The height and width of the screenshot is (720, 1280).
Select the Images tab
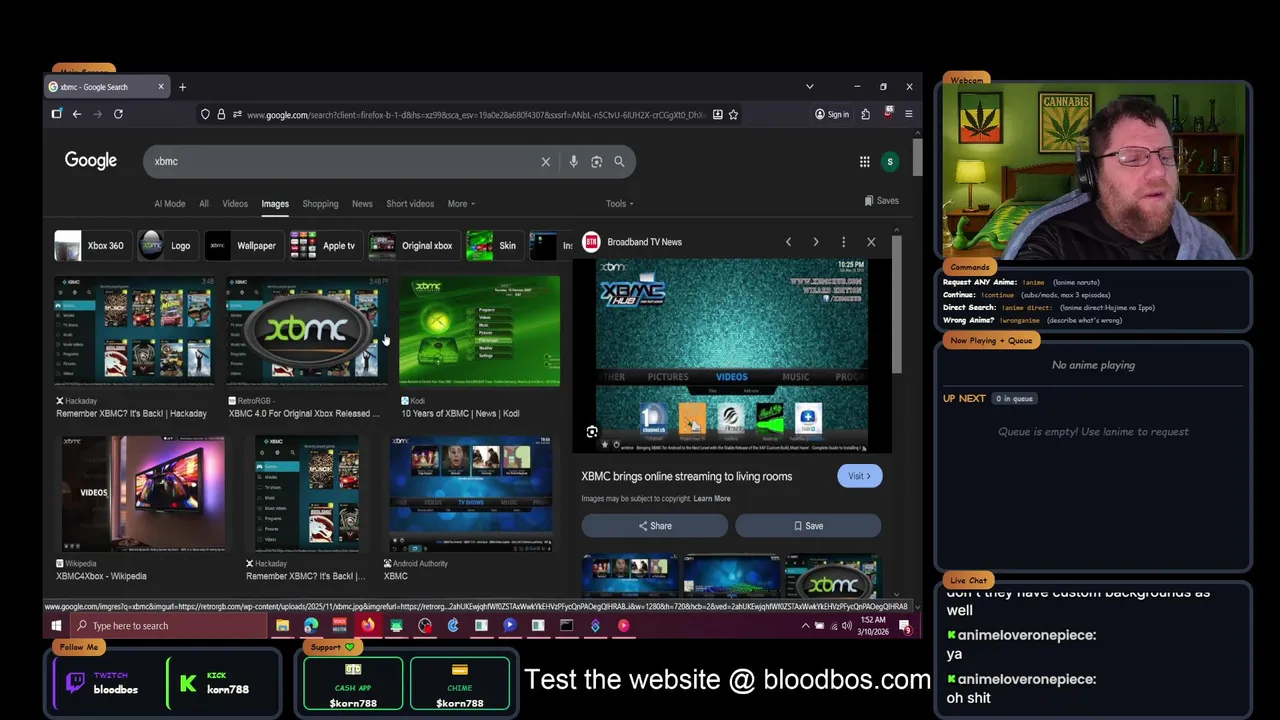click(275, 203)
